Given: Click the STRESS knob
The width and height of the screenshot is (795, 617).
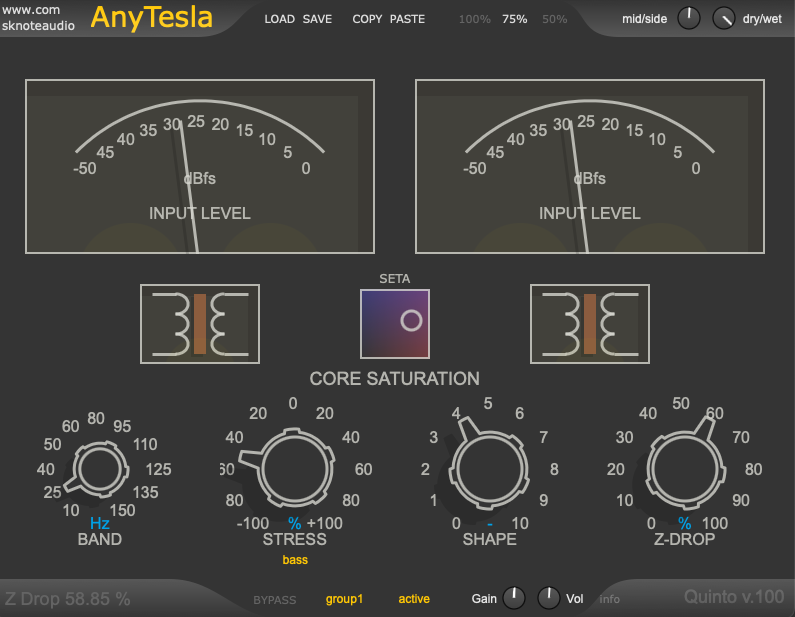Looking at the screenshot, I should coord(296,468).
